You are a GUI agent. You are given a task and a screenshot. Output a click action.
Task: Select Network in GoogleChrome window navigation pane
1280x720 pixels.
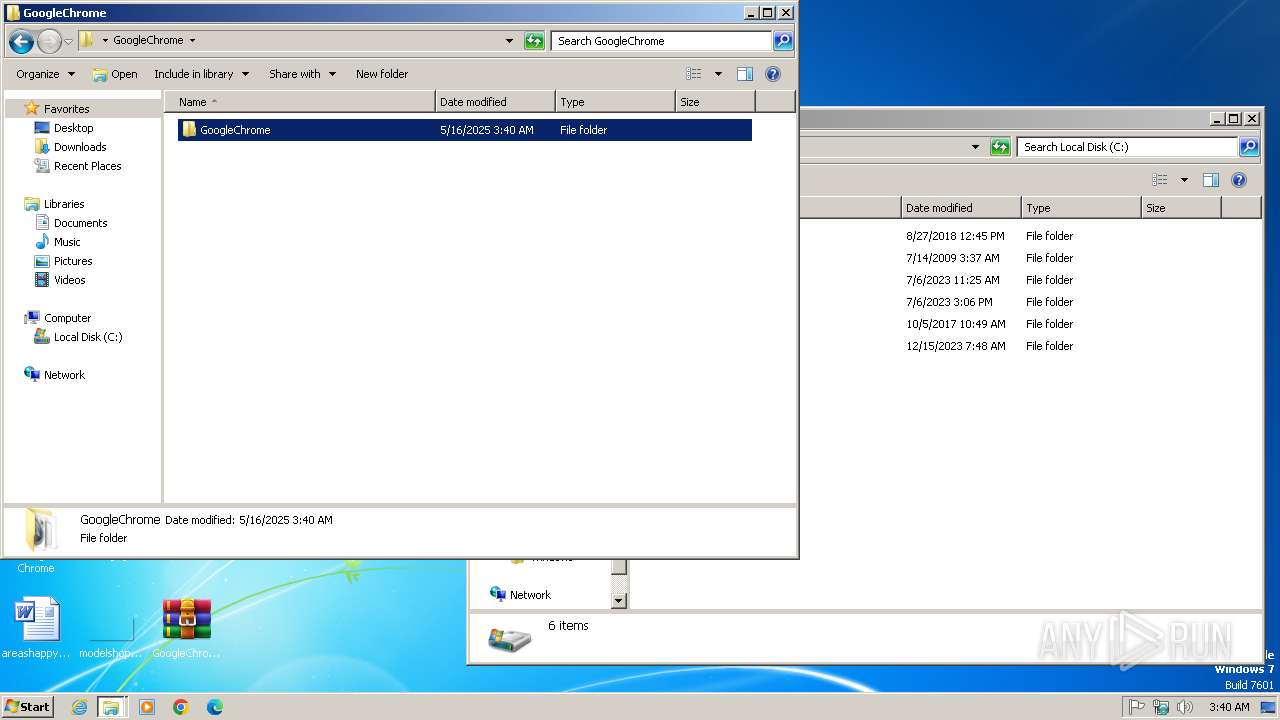(64, 375)
